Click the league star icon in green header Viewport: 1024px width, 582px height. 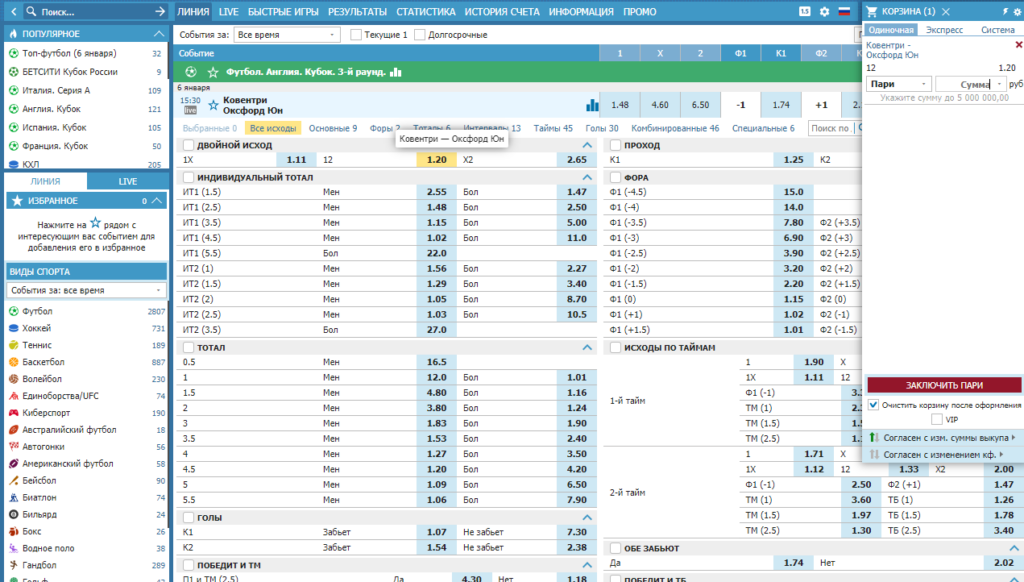pyautogui.click(x=213, y=72)
